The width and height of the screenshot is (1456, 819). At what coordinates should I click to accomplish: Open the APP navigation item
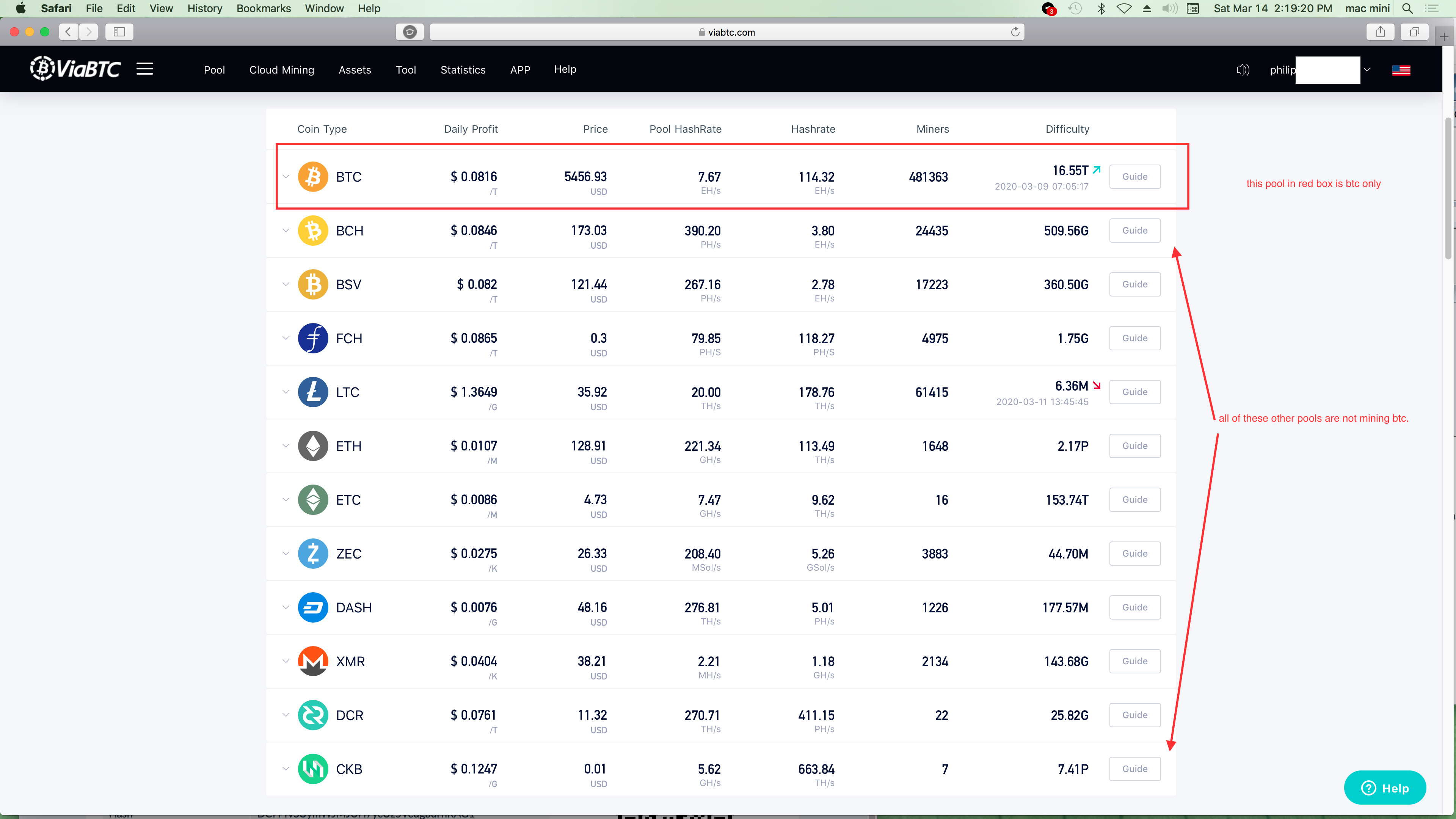(x=520, y=69)
